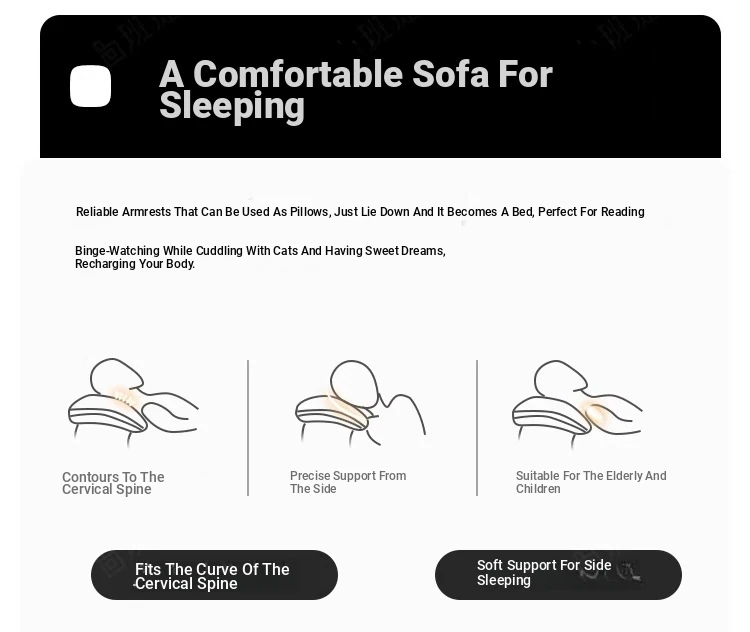Click the "Binge-Watching While Cuddling With Cats" text
The height and width of the screenshot is (632, 750).
pyautogui.click(x=260, y=251)
